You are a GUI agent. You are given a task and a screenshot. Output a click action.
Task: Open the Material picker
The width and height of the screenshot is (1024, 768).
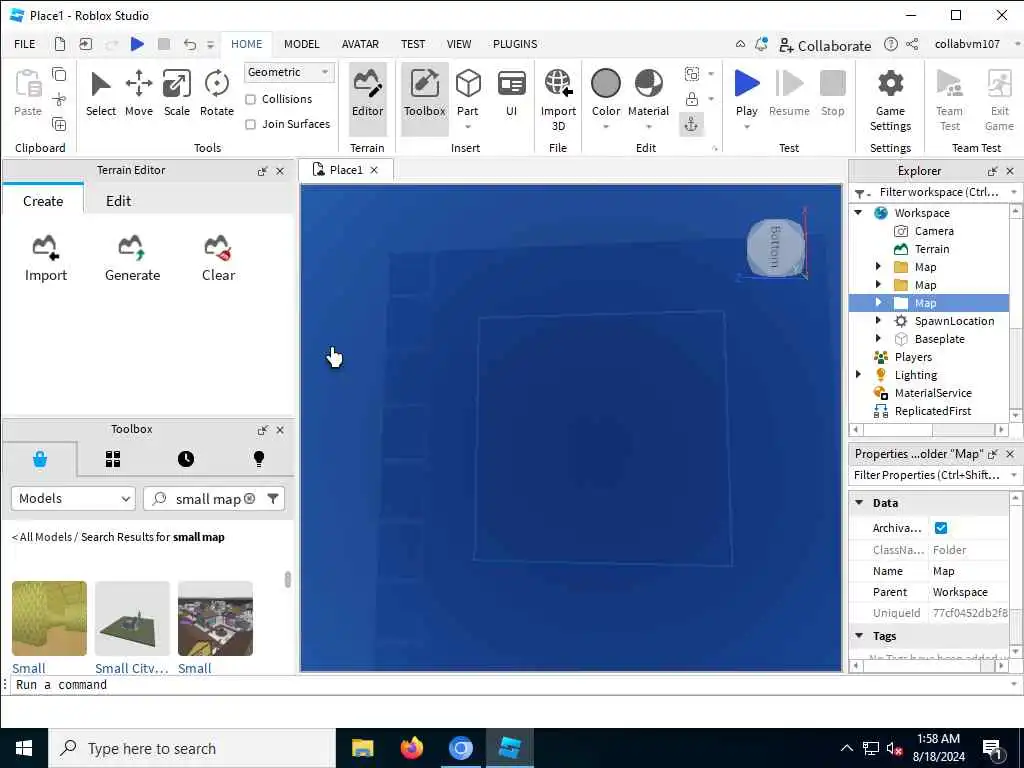(648, 93)
